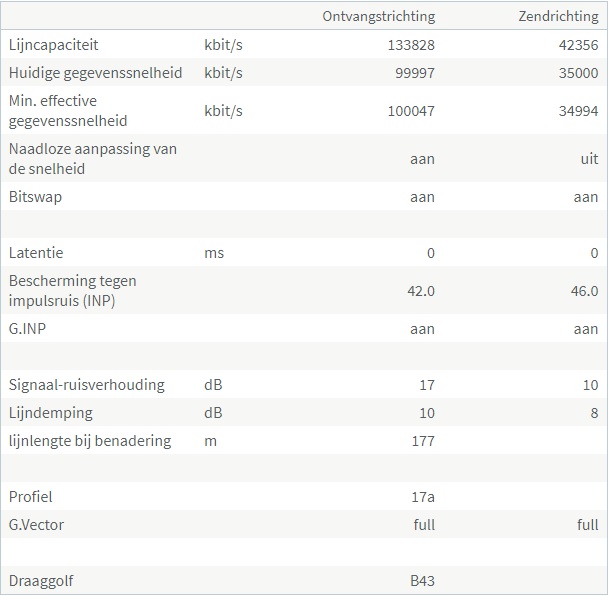This screenshot has height=596, width=609.
Task: Click the send data rate value 35000
Action: pos(579,73)
